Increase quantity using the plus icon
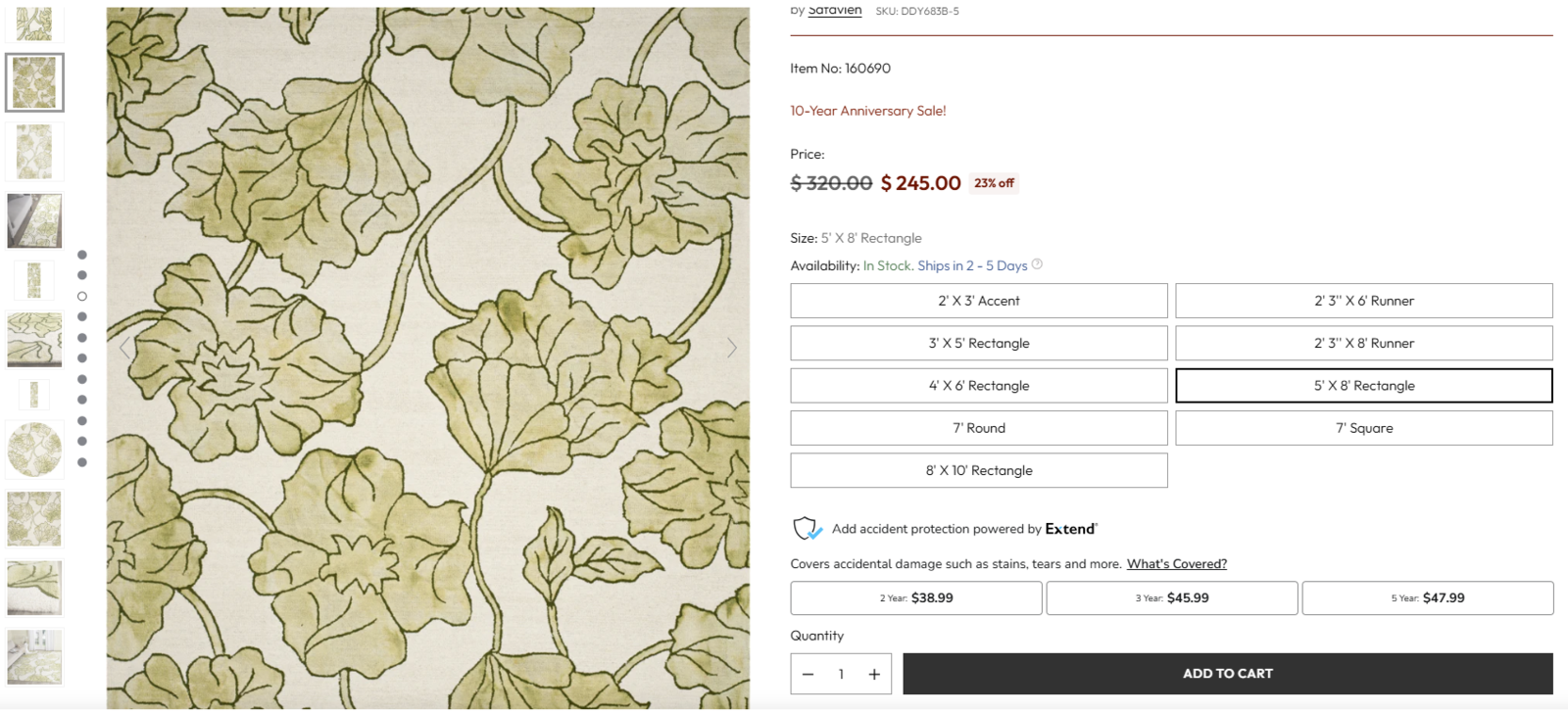Image resolution: width=1568 pixels, height=713 pixels. click(x=873, y=674)
